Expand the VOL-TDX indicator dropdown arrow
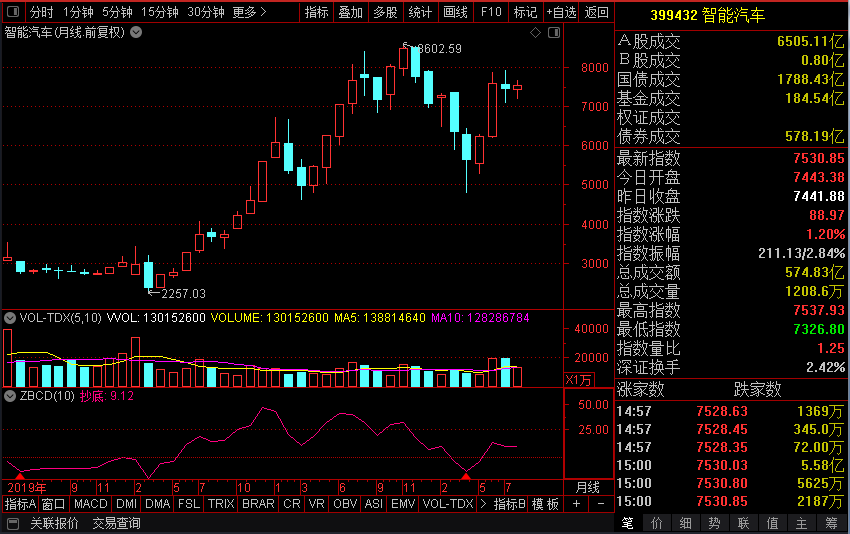Screen dimensions: 850x534 (x=9, y=318)
